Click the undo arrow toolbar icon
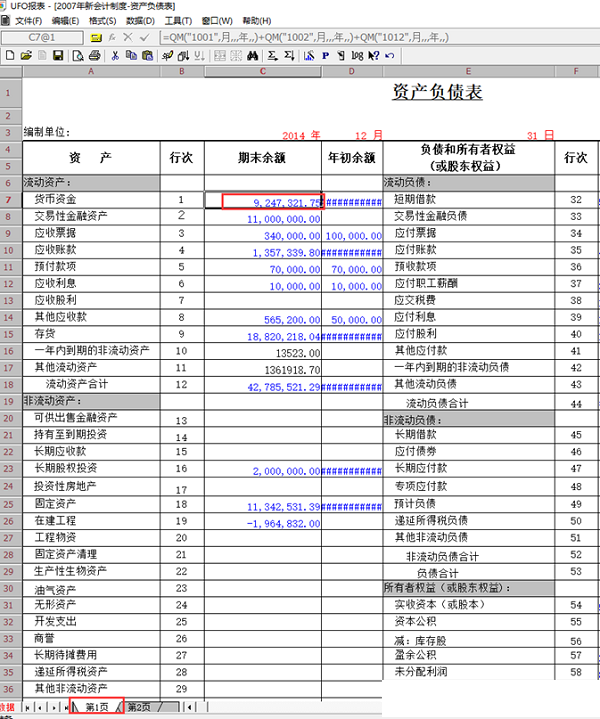Screen dimensions: 600x719 click(389, 55)
